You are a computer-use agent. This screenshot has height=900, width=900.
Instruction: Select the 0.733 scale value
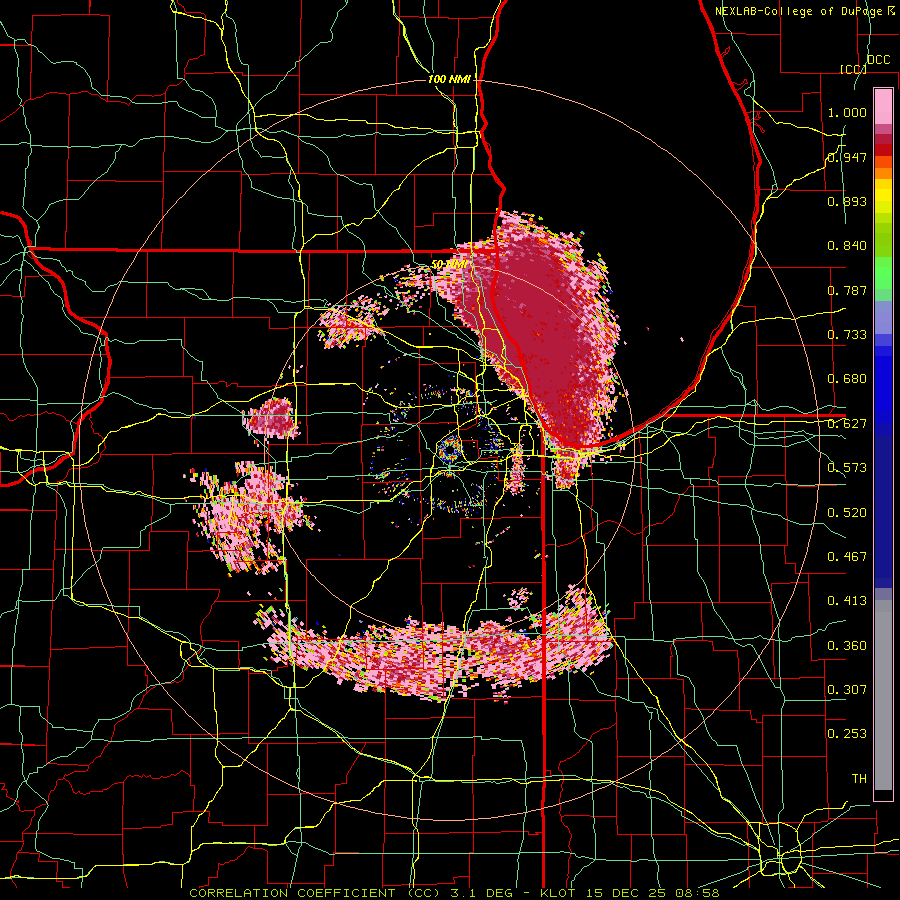coord(847,335)
